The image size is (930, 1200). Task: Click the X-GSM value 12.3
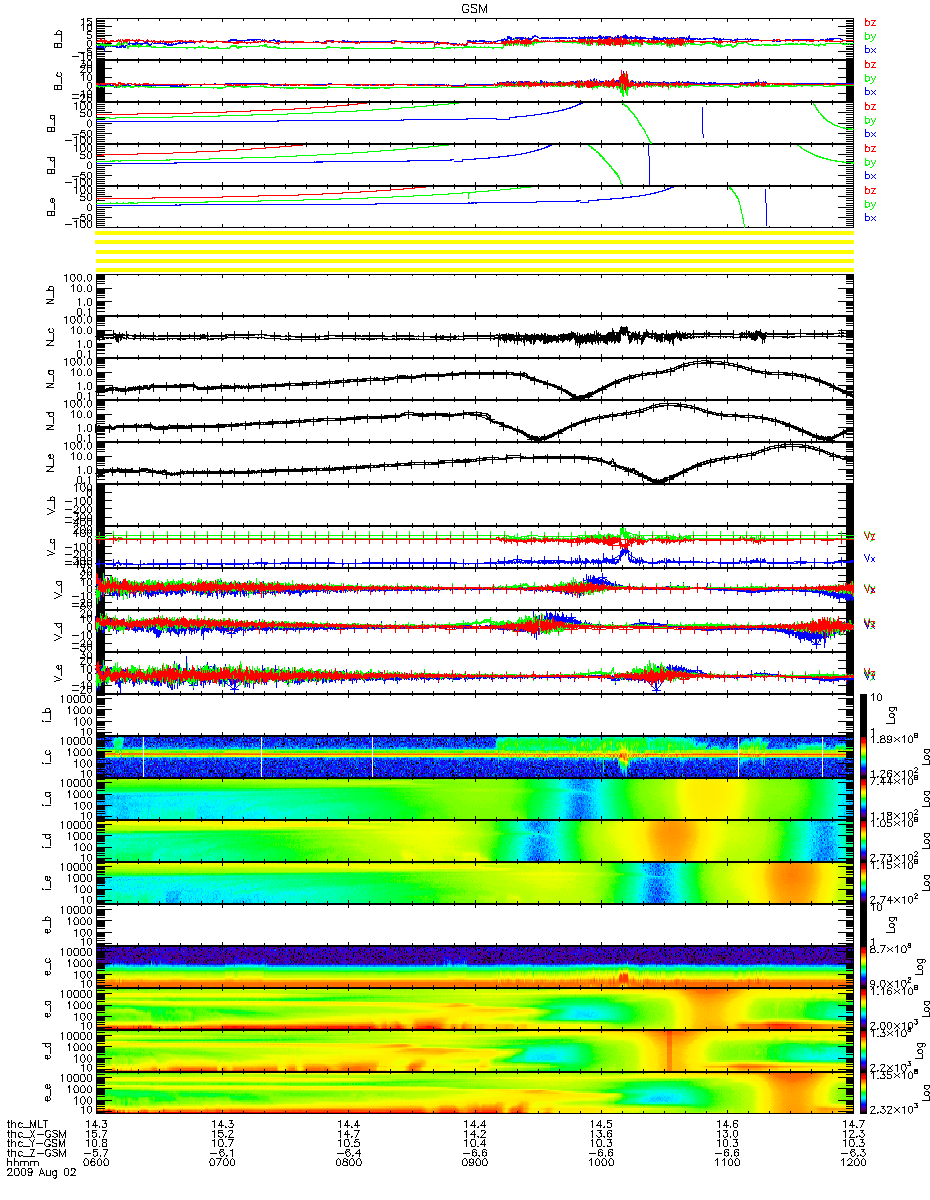[x=853, y=1135]
